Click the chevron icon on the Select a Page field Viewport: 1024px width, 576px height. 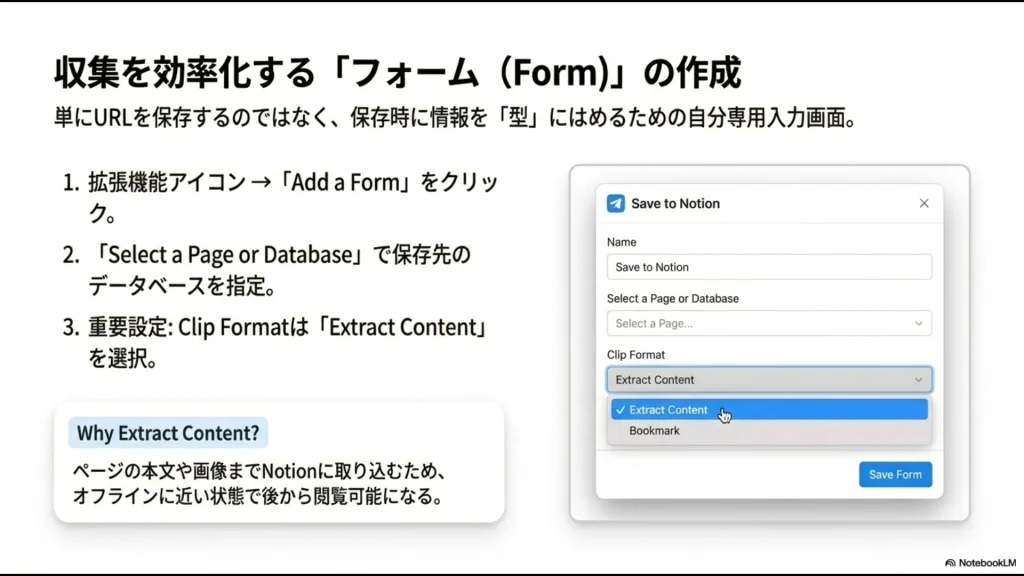pyautogui.click(x=918, y=323)
